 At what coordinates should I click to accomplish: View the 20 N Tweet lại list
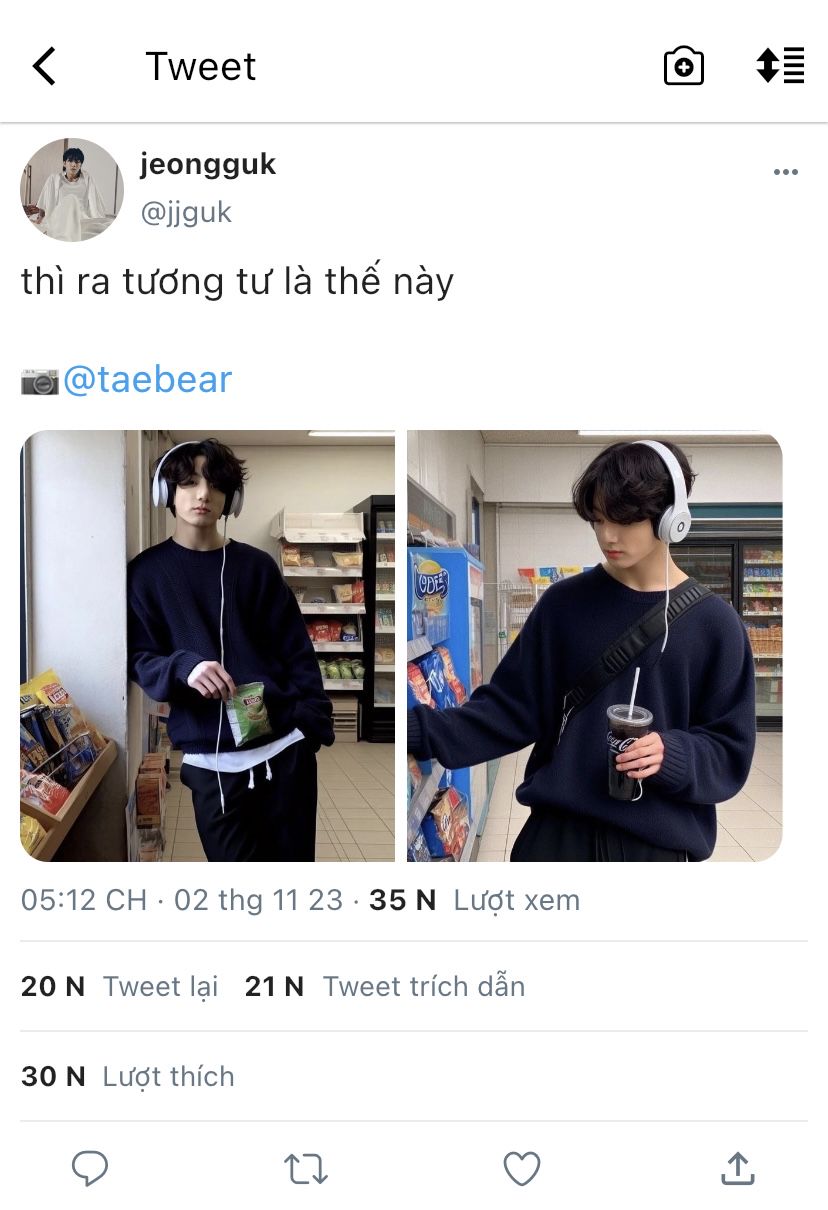pos(120,987)
